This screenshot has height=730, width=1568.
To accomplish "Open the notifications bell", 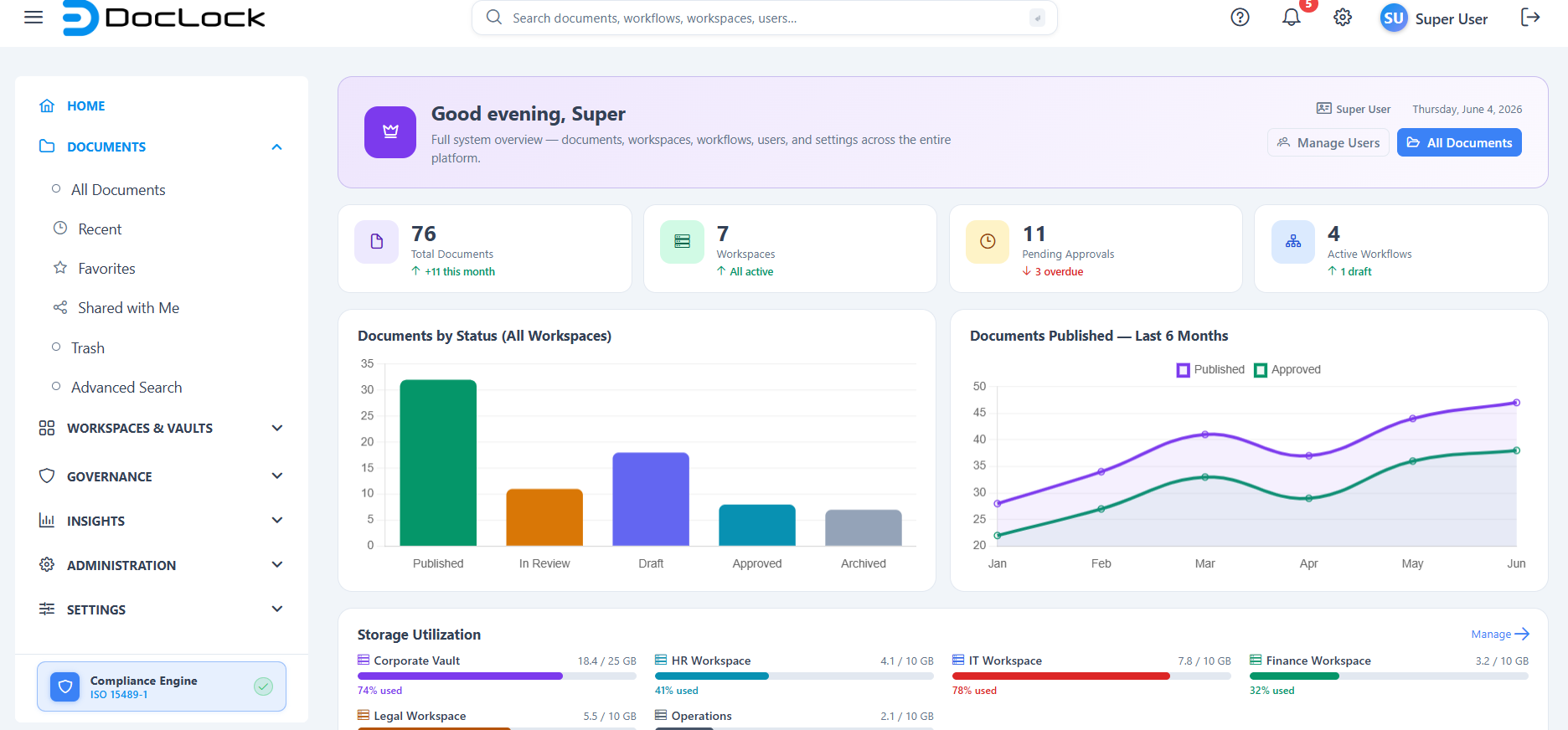I will coord(1292,18).
